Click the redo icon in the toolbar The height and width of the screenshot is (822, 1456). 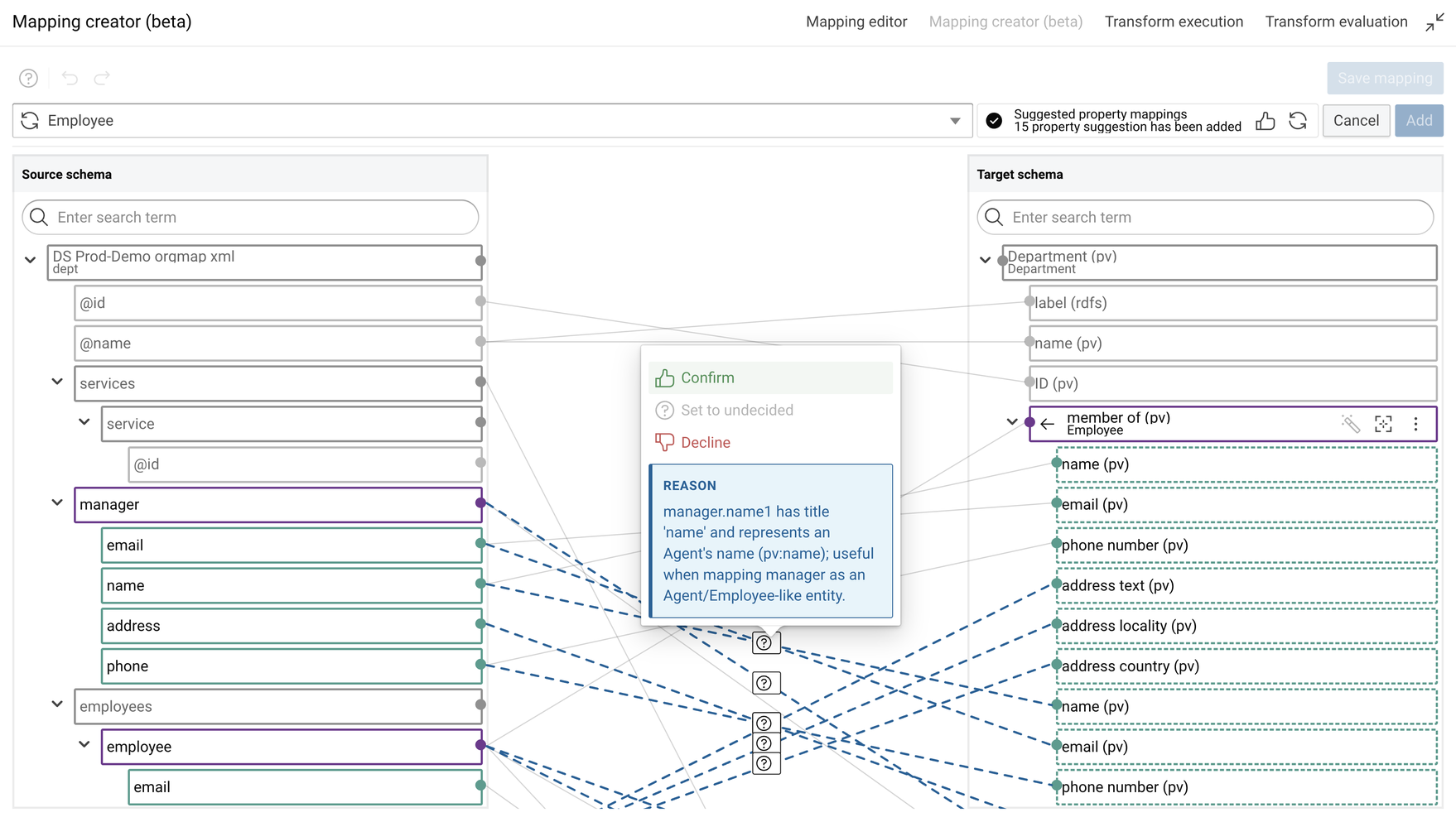[102, 78]
